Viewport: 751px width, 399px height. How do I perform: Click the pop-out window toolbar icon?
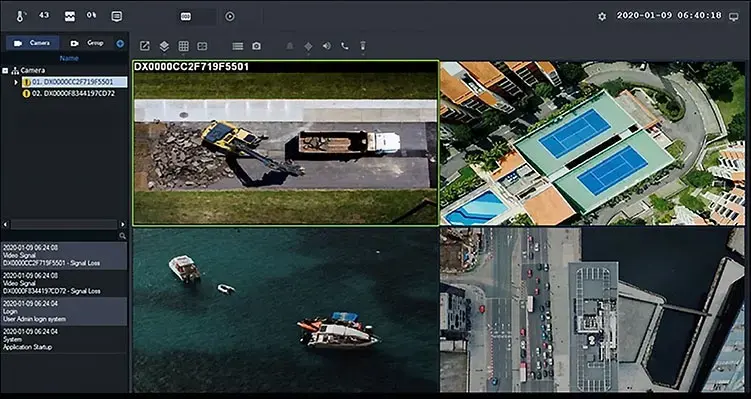(x=145, y=46)
